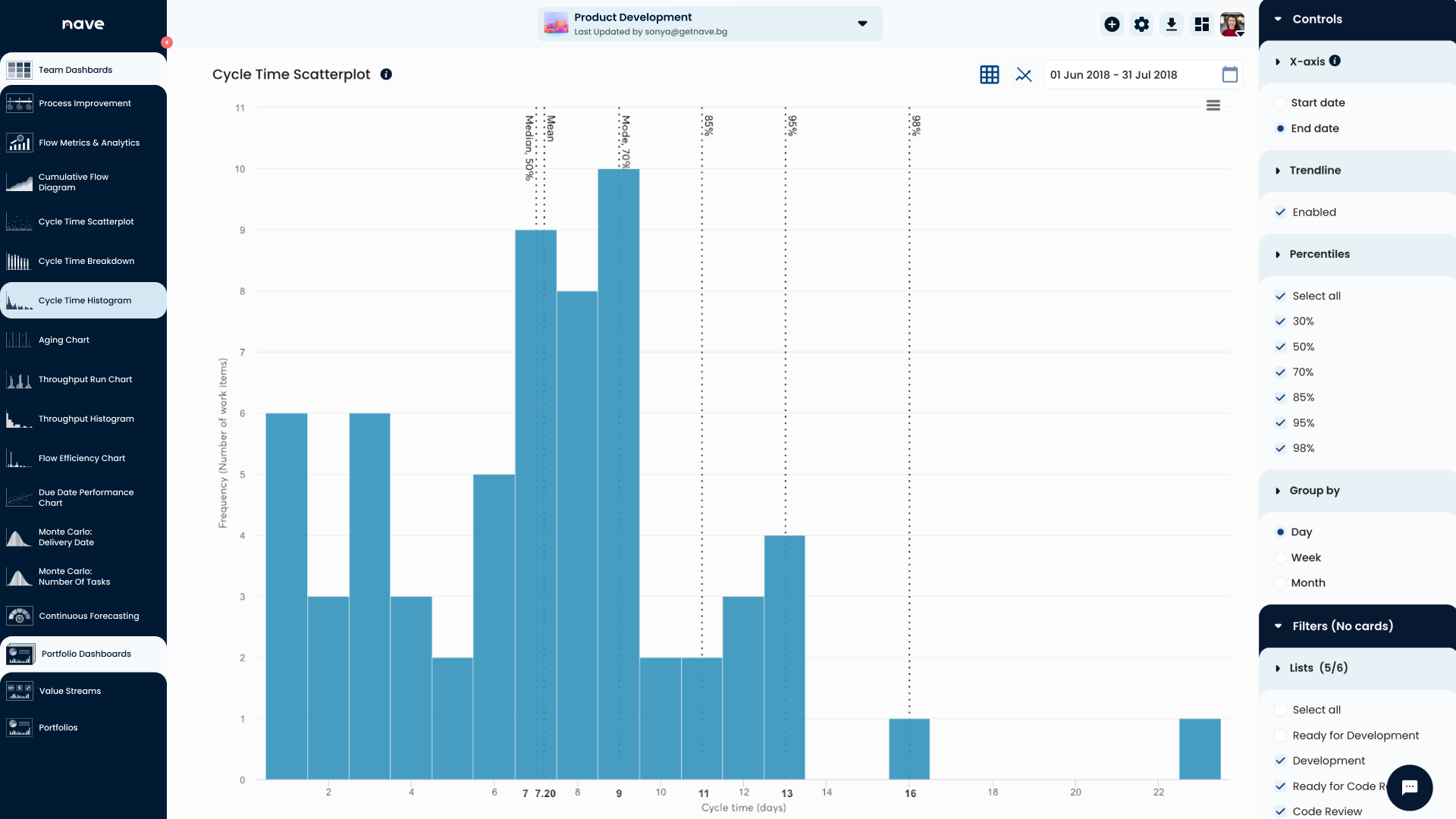Click the crossed-lines icon next to date range
The width and height of the screenshot is (1456, 819).
click(x=1024, y=74)
